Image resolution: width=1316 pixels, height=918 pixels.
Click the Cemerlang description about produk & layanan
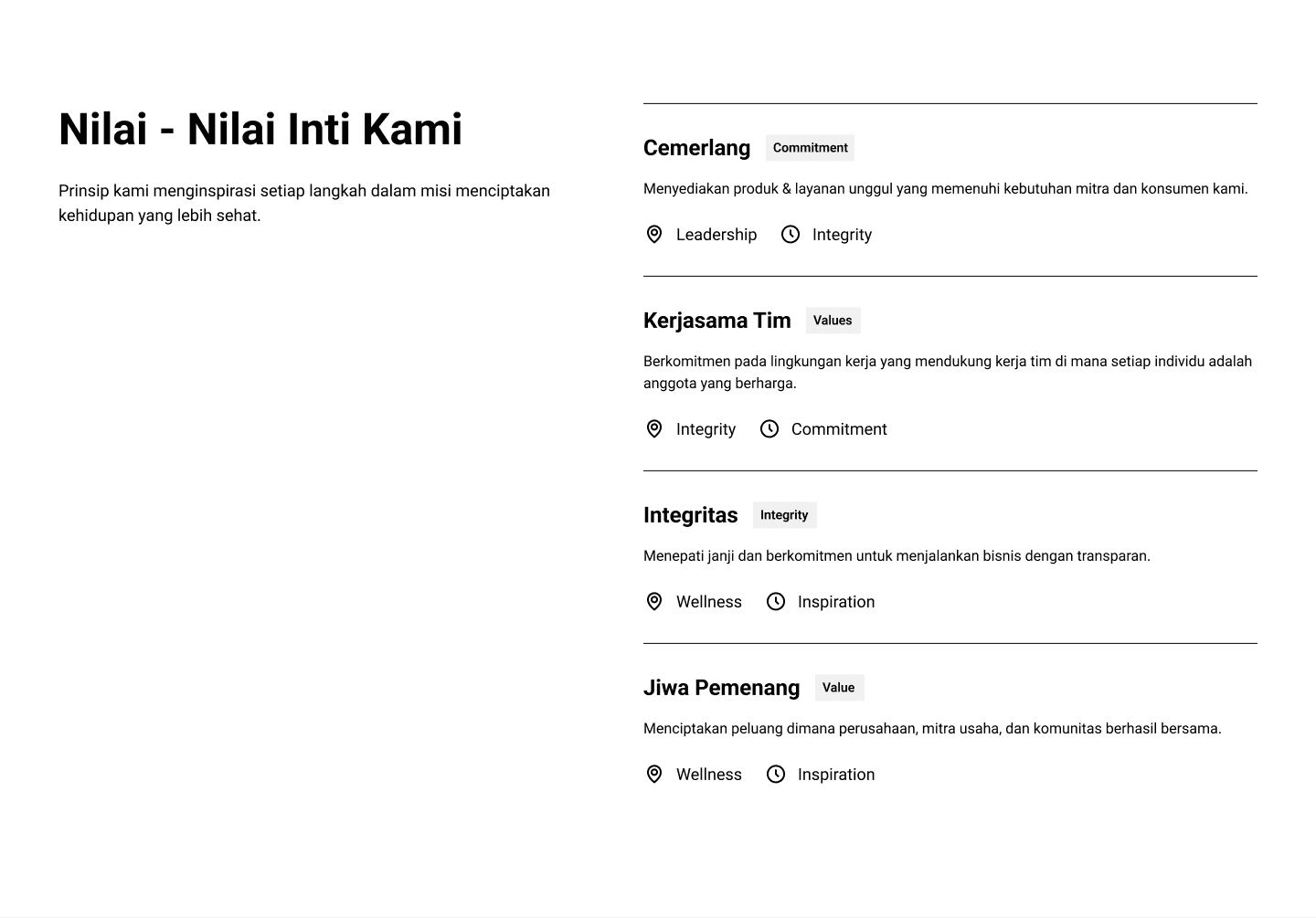945,189
